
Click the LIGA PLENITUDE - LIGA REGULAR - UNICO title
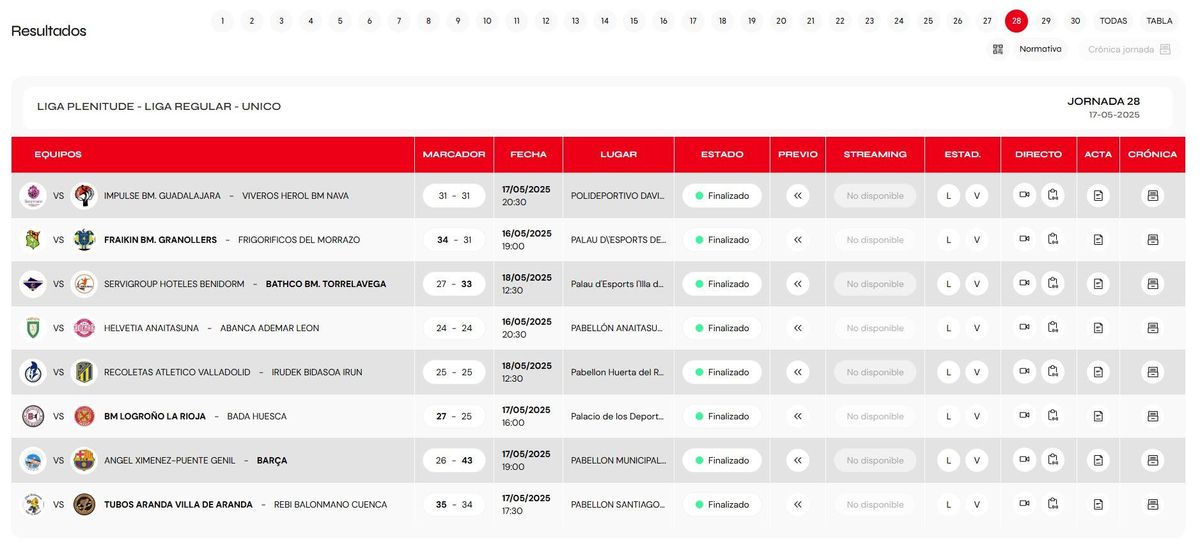159,106
